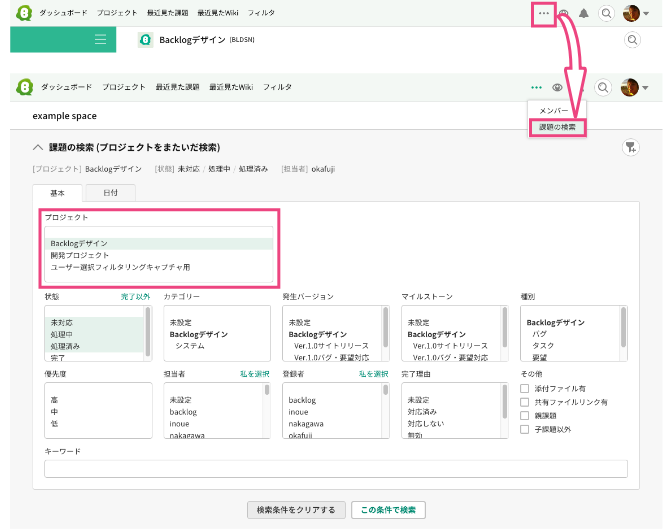Collapse the 課題の検索 section chevron
The image size is (663, 529).
[38, 147]
